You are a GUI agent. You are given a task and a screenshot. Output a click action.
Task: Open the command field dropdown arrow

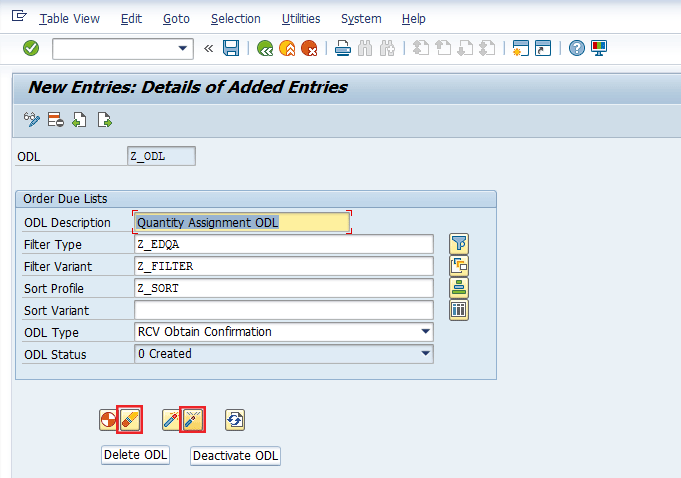click(x=183, y=48)
